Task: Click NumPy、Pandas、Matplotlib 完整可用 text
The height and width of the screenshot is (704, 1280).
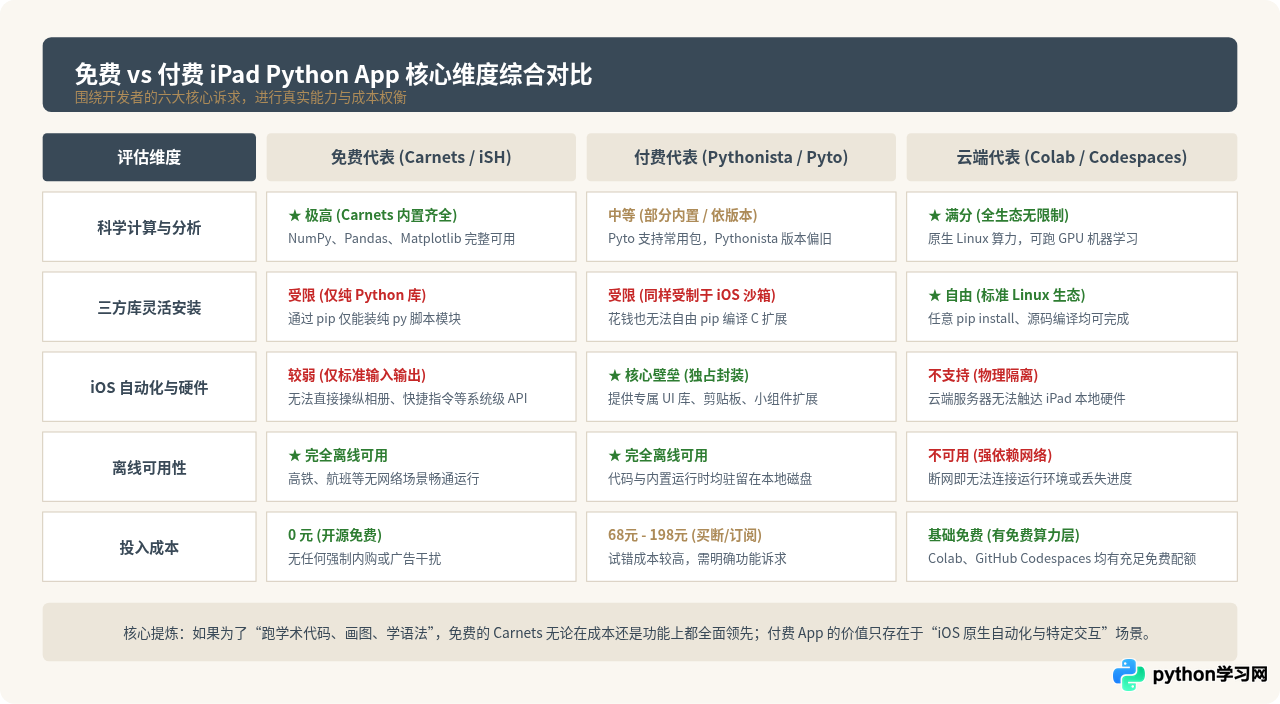Action: [401, 239]
